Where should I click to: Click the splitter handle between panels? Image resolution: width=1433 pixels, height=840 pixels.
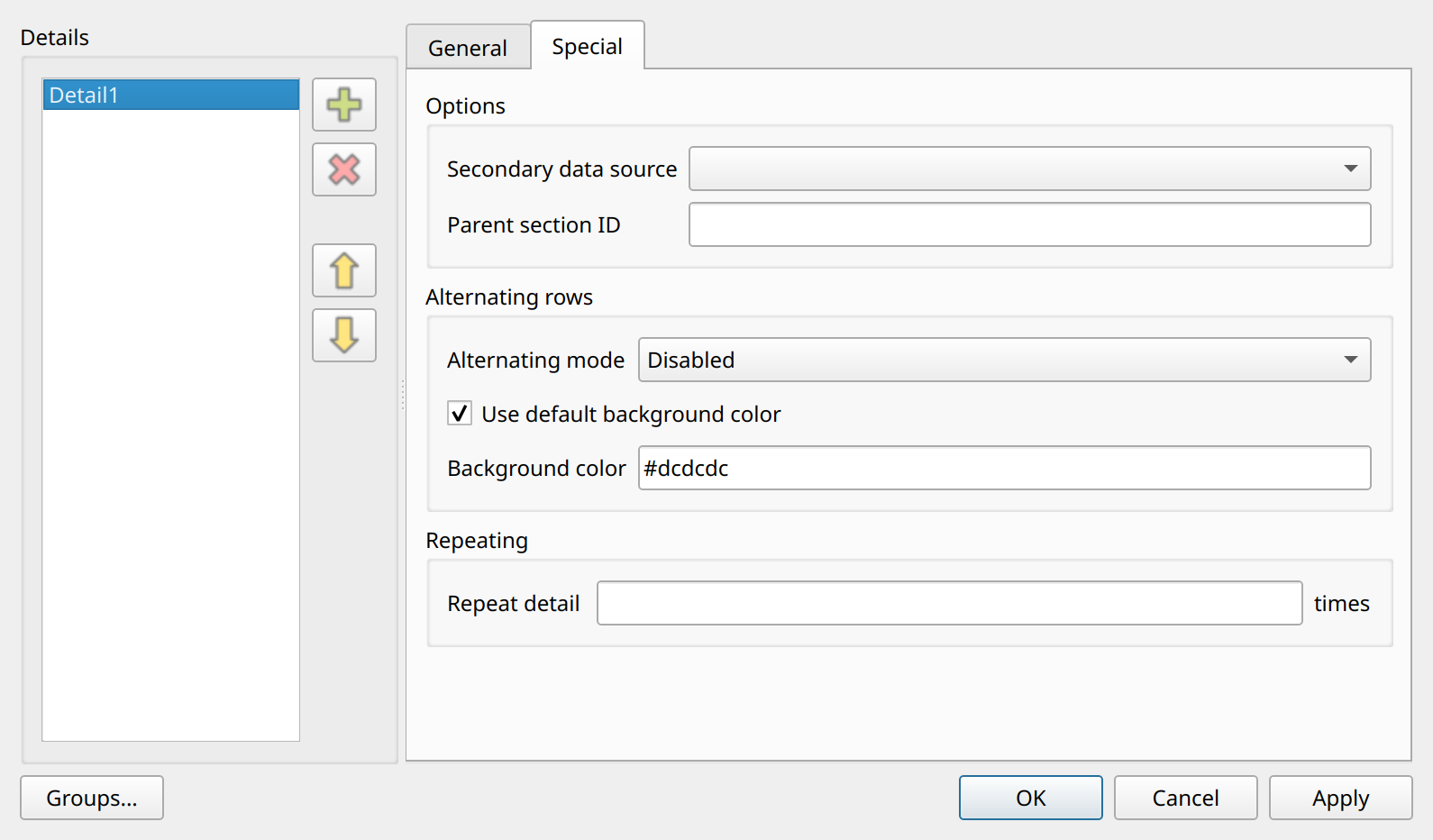(402, 395)
